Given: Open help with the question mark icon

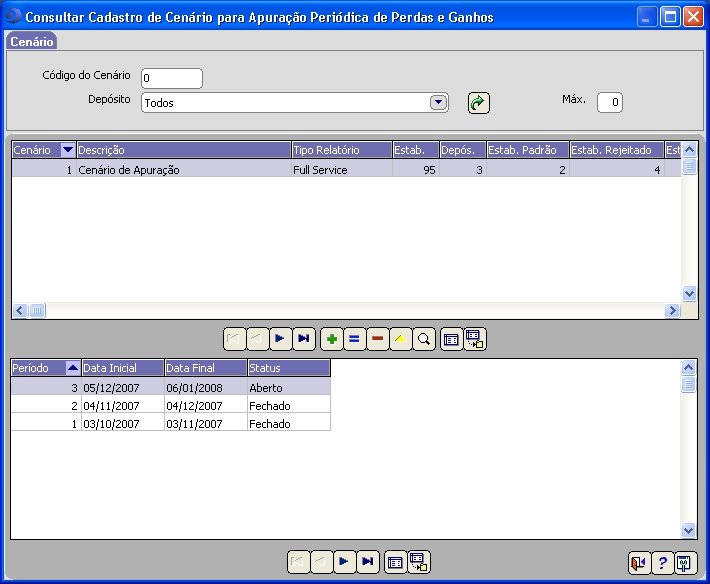Looking at the screenshot, I should [x=662, y=563].
